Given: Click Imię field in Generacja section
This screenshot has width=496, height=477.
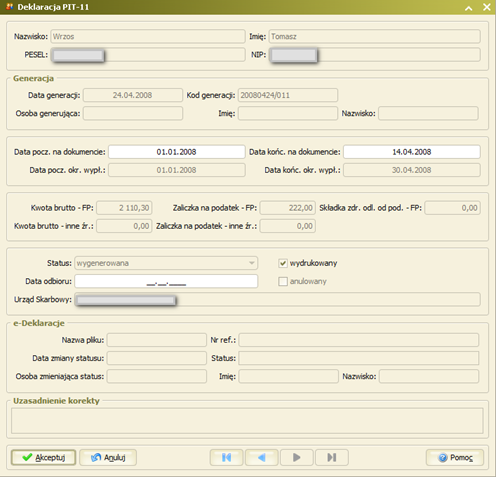Looking at the screenshot, I should pyautogui.click(x=288, y=113).
